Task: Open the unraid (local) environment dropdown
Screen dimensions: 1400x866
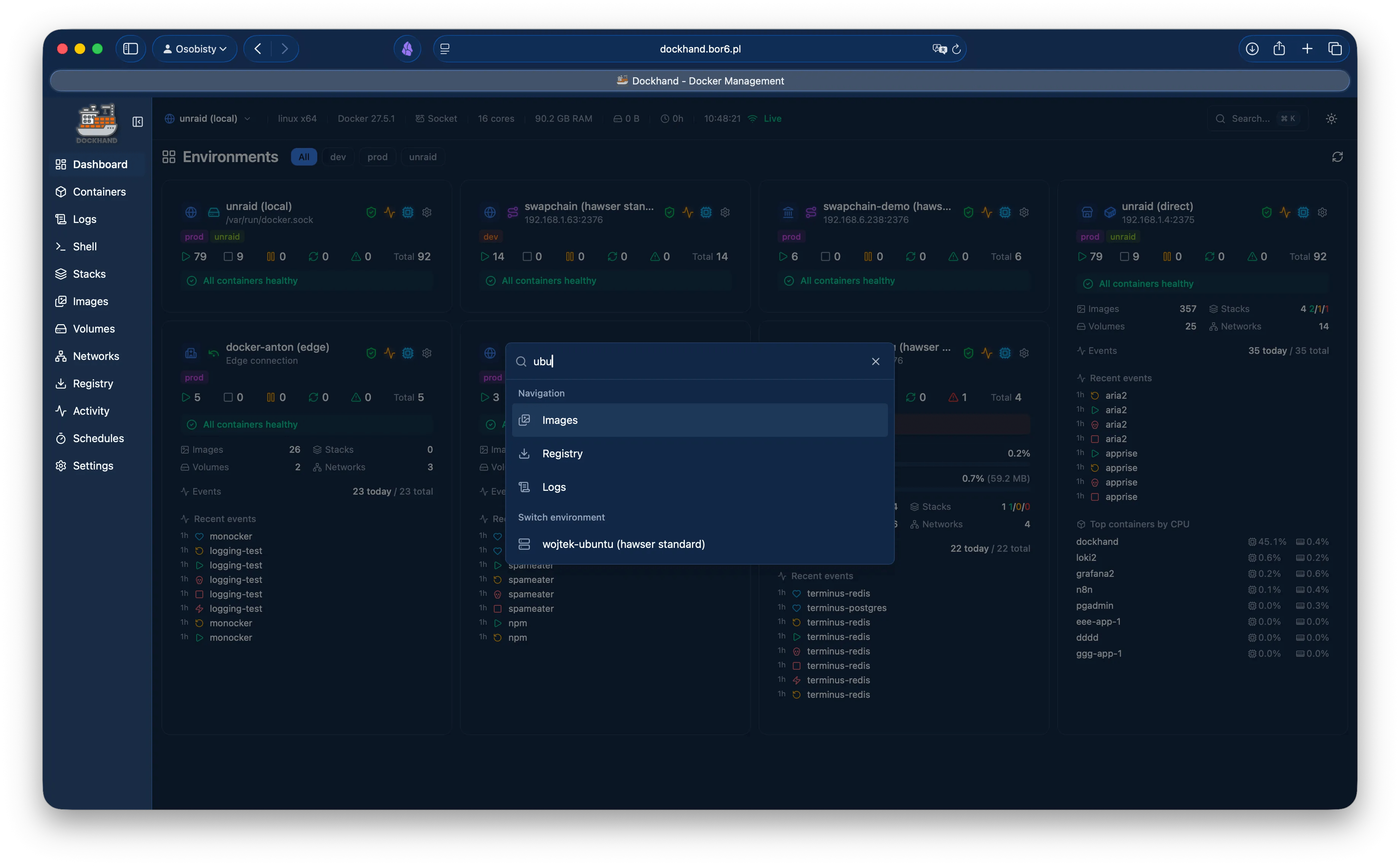Action: tap(208, 119)
